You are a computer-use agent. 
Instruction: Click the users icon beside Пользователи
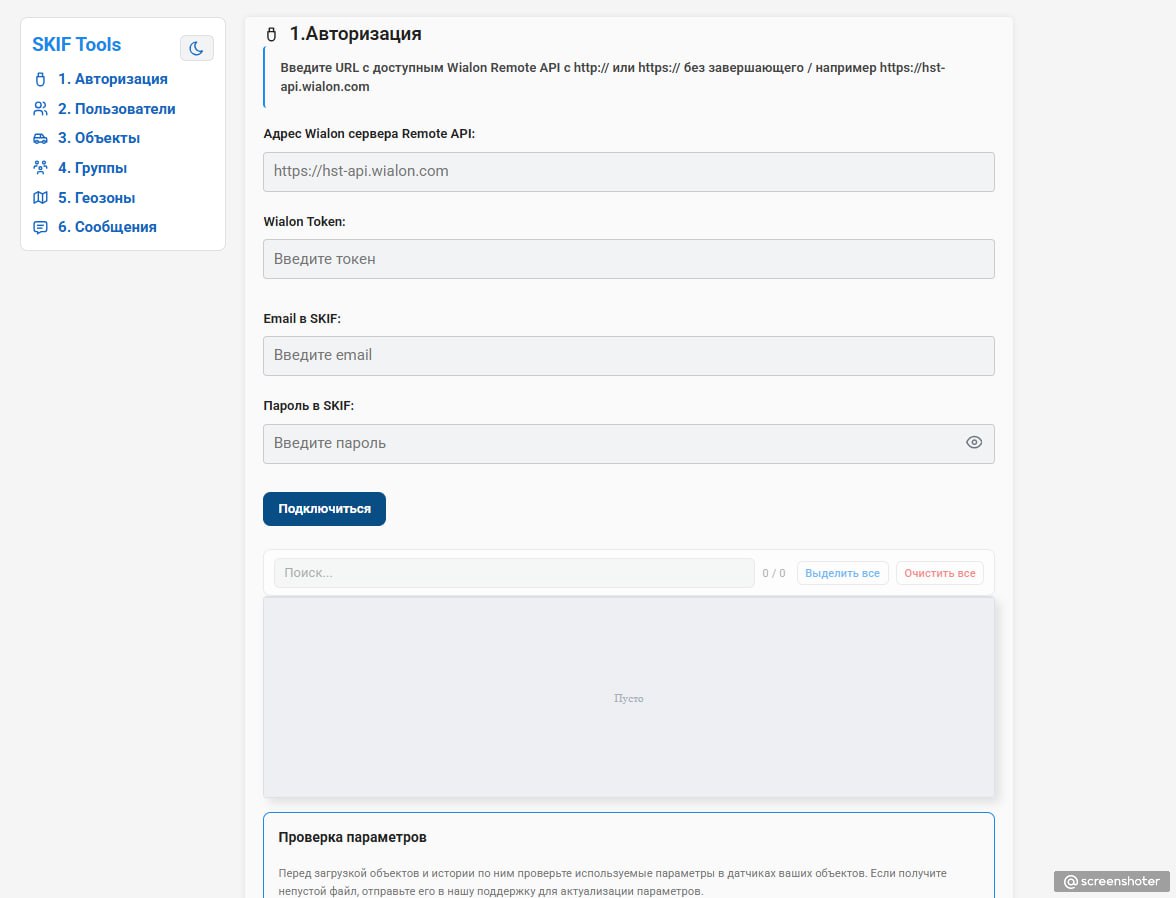tap(40, 109)
